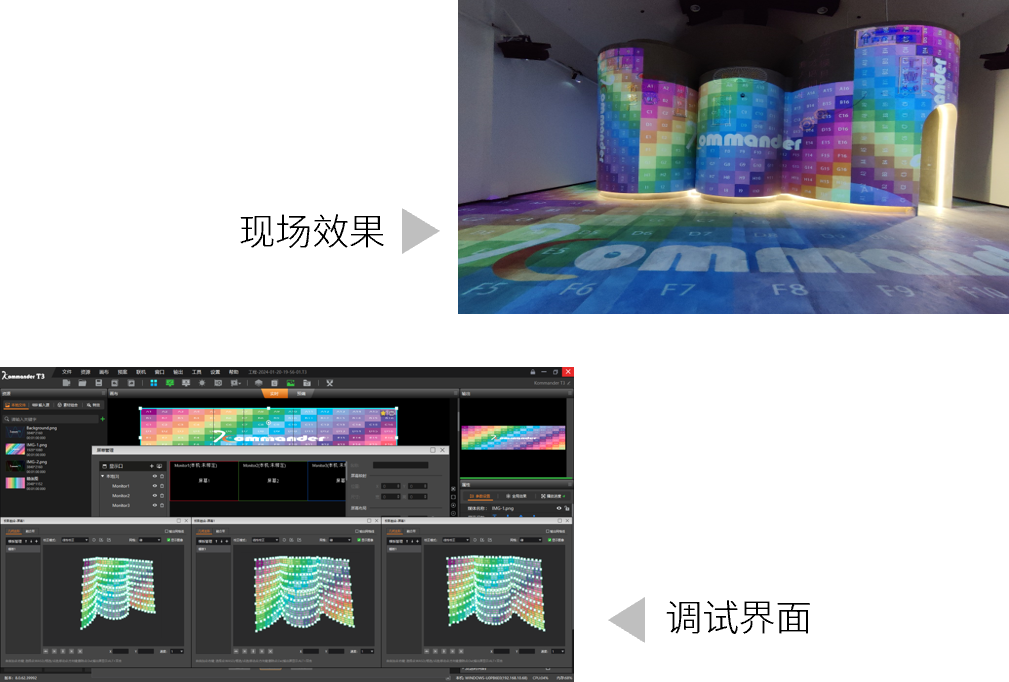Viewport: 1009px width, 682px height.
Task: Collapse the monitor group tree arrow
Action: pos(102,476)
